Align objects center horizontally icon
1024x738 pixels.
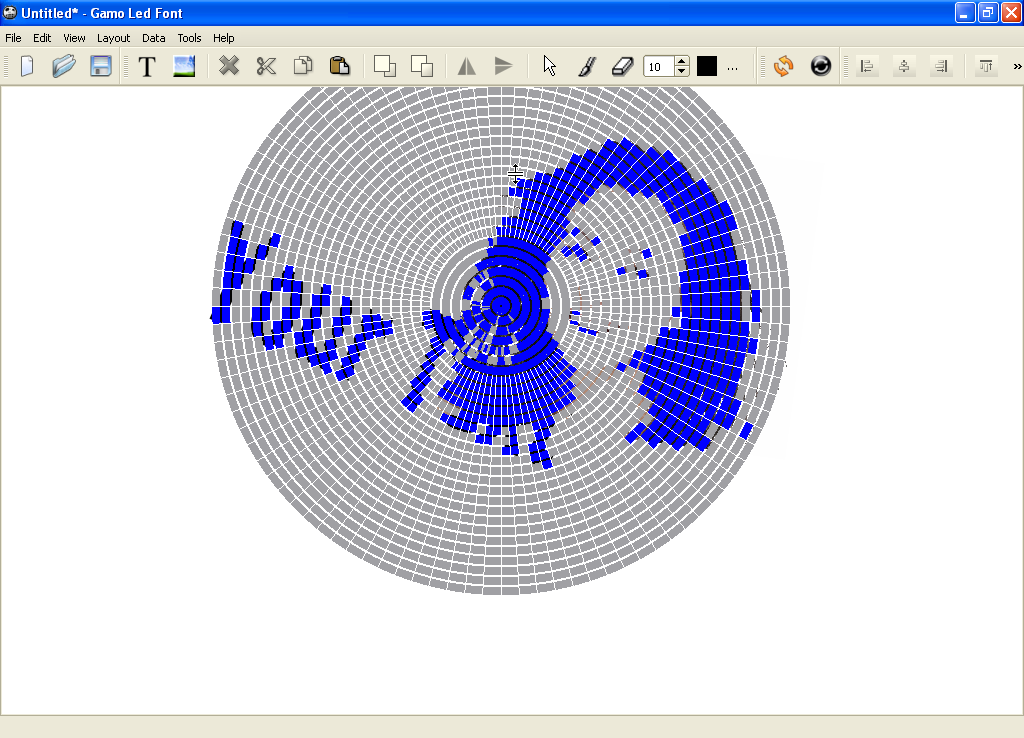pyautogui.click(x=904, y=66)
